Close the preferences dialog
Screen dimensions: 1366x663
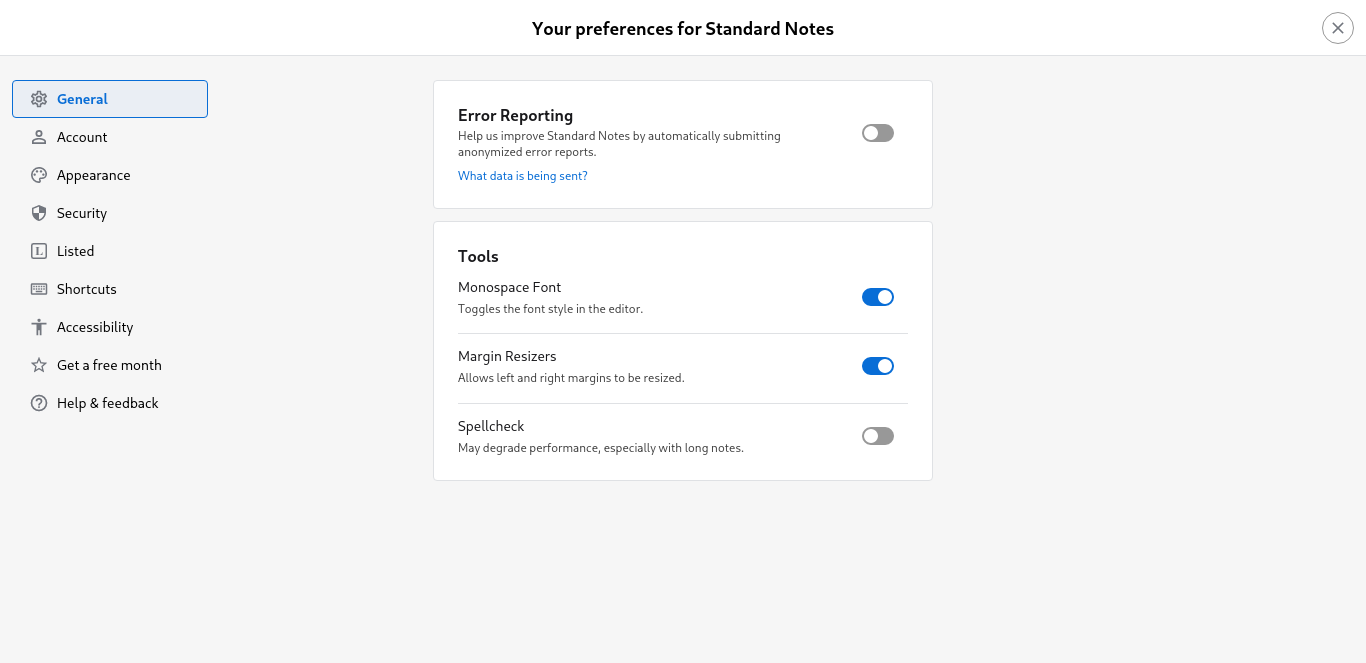point(1337,27)
